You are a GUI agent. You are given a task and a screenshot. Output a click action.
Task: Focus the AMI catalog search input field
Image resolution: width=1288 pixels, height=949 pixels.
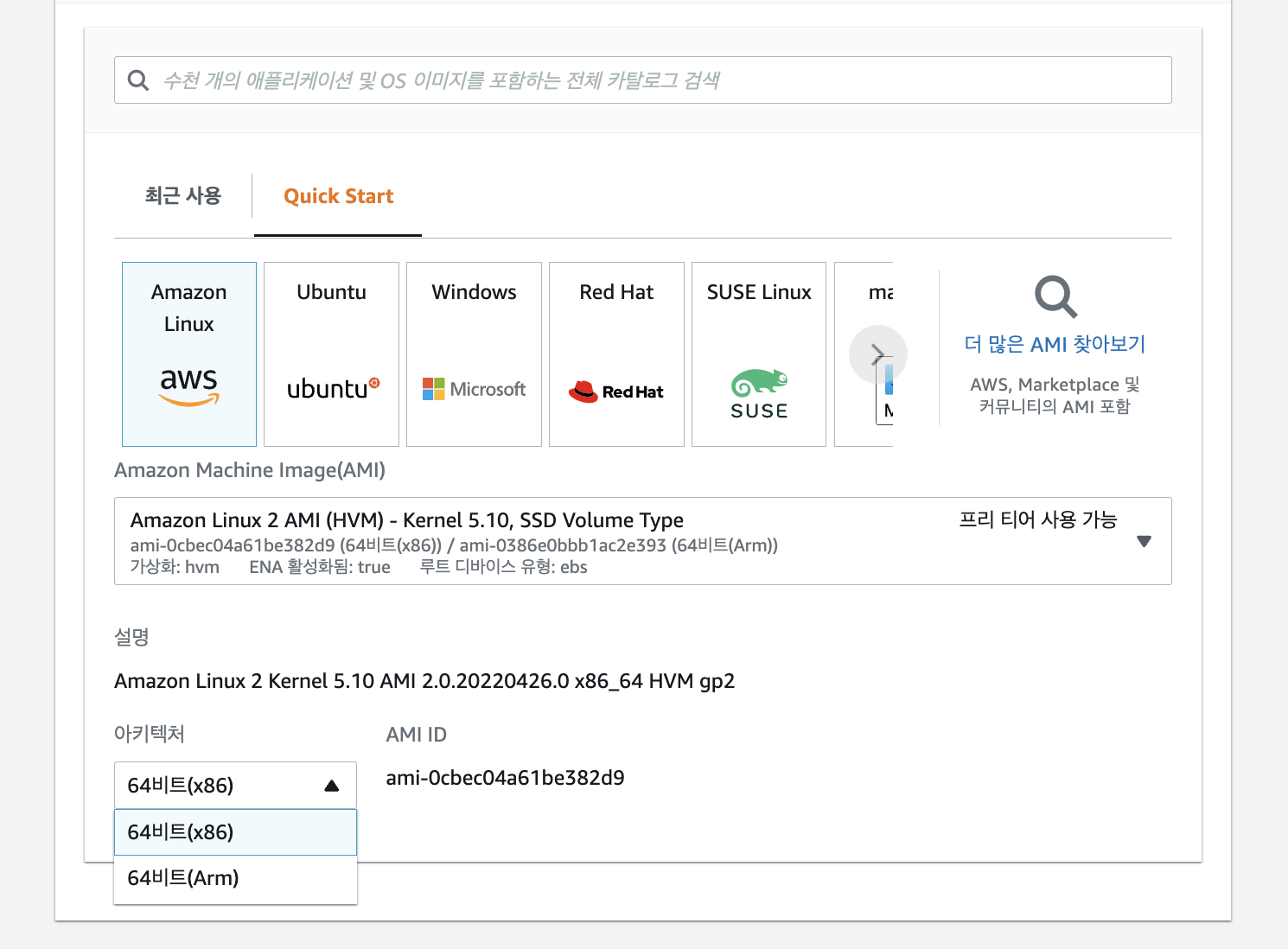click(x=642, y=80)
